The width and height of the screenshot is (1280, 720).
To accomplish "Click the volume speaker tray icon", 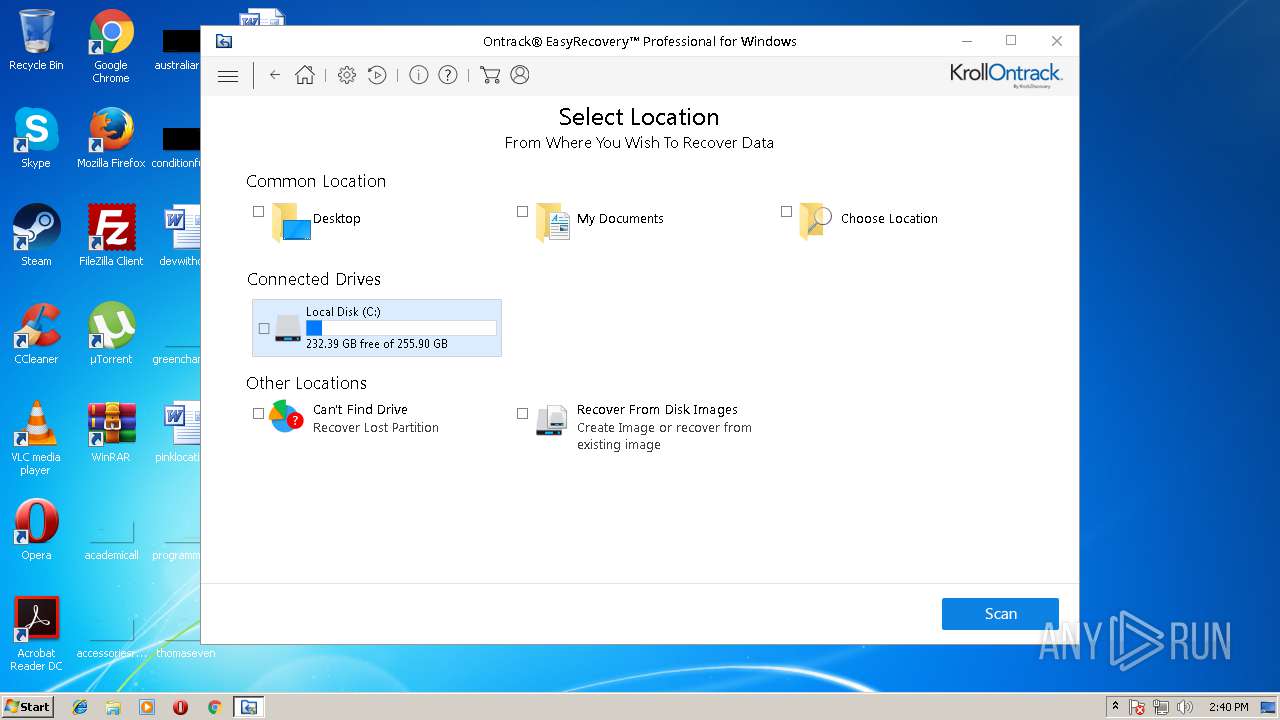I will point(1185,707).
